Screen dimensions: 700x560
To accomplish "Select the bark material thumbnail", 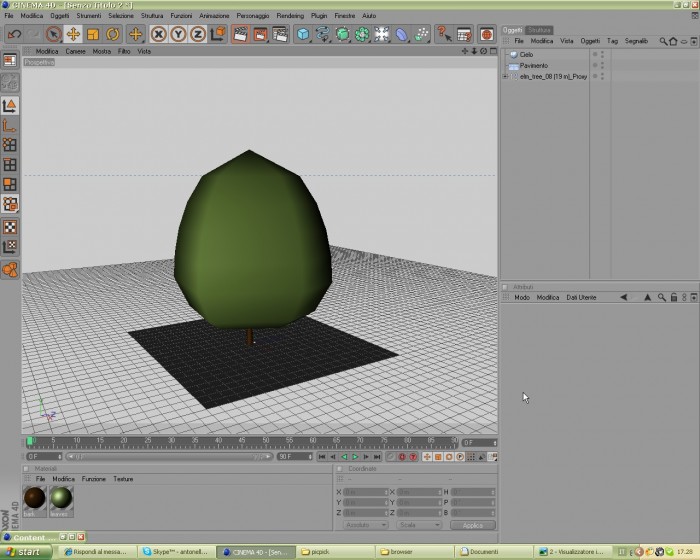I will pos(34,501).
